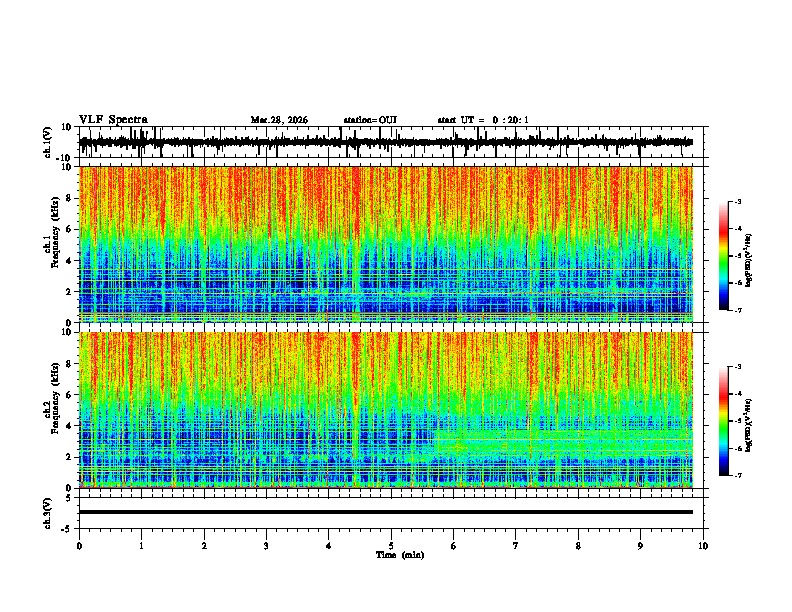
Task: Click the ch.2 spectrogram colour scale bar
Action: pyautogui.click(x=724, y=421)
